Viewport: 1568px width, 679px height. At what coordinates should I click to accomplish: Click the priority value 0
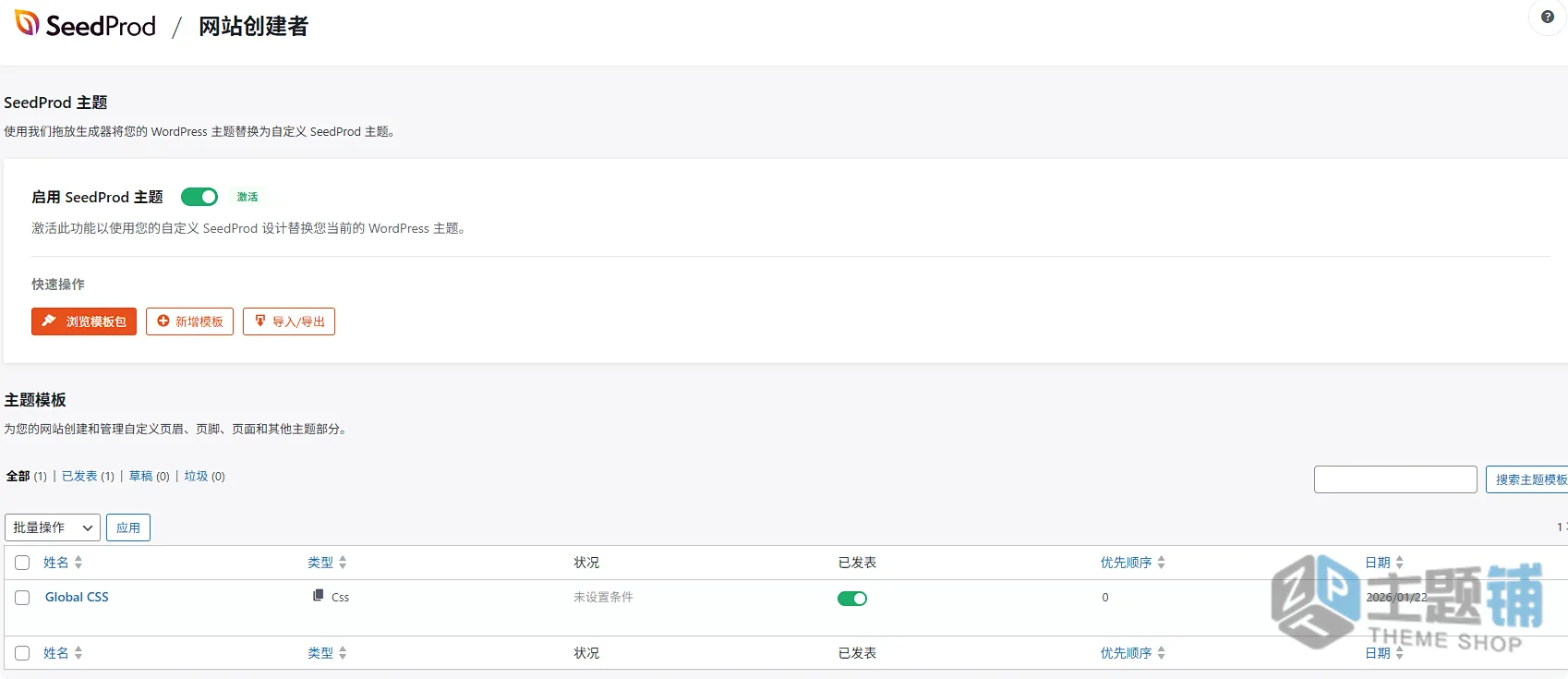(1105, 598)
